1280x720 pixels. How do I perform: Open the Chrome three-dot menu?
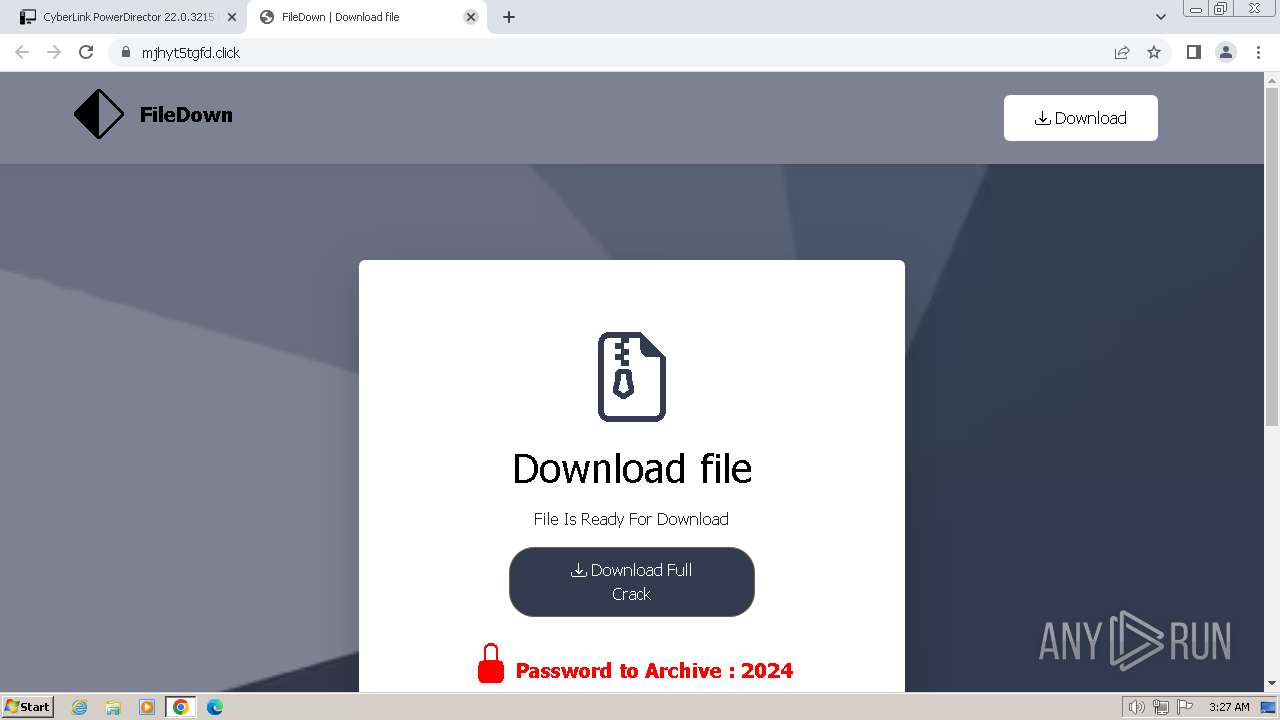[1258, 52]
